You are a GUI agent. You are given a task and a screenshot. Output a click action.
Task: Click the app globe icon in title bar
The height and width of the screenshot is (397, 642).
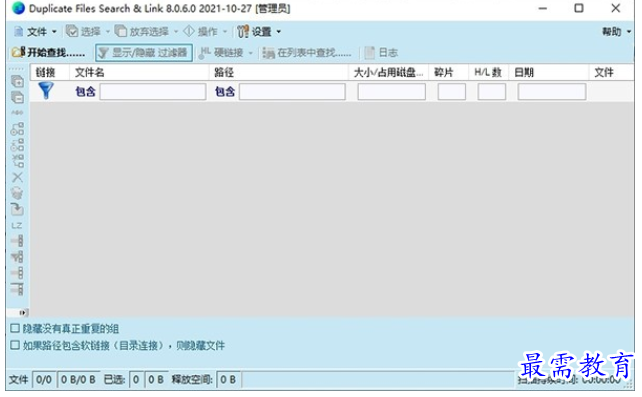pyautogui.click(x=18, y=8)
